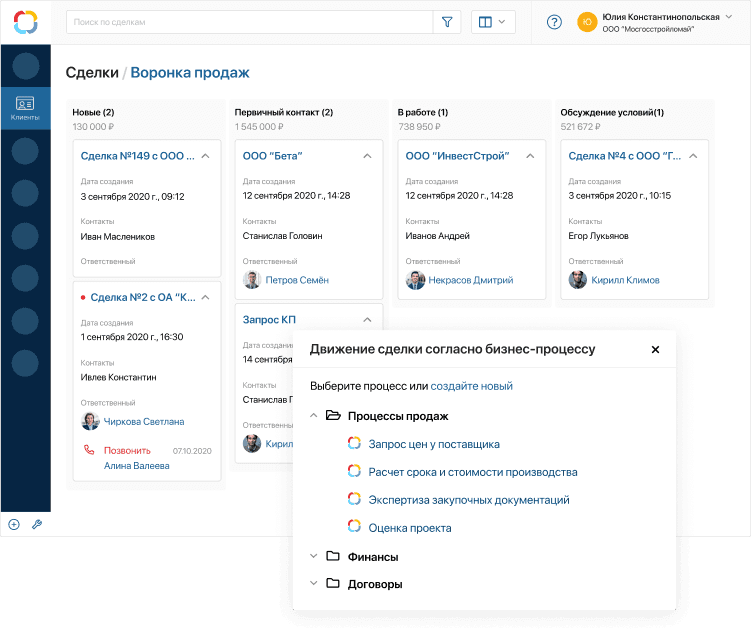Screen dimensions: 751x636
Task: Click Некрасов Дмитрий avatar photo
Action: (x=415, y=280)
